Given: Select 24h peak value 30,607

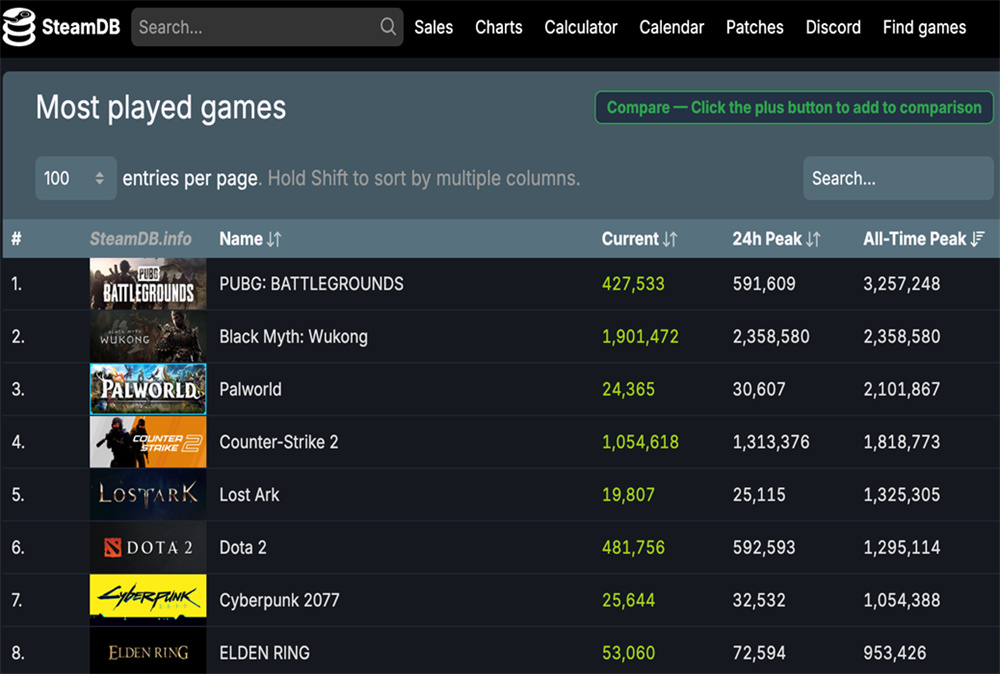Looking at the screenshot, I should click(x=759, y=389).
